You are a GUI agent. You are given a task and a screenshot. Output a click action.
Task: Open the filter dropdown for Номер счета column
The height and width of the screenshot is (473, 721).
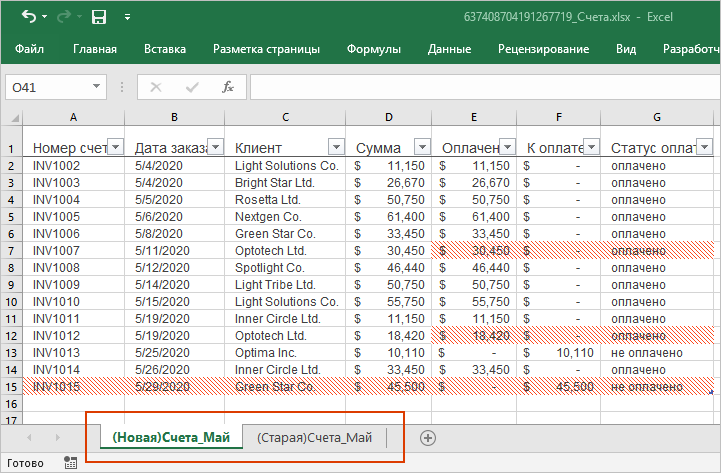(x=114, y=147)
